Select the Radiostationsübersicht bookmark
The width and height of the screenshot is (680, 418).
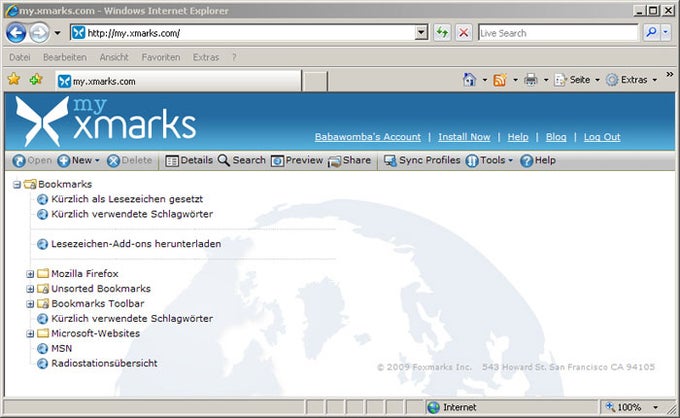pyautogui.click(x=105, y=363)
